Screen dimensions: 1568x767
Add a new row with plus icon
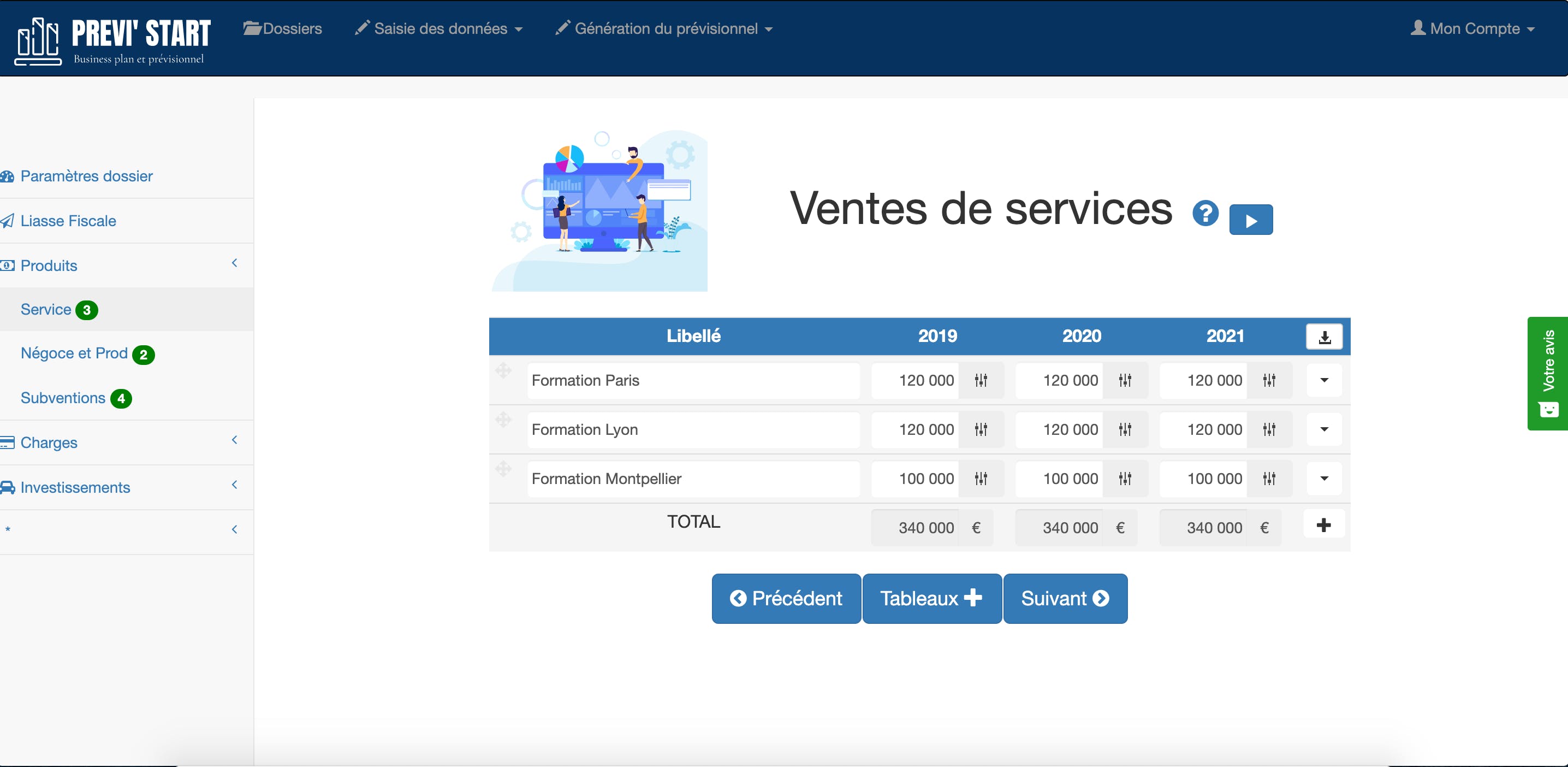1323,525
